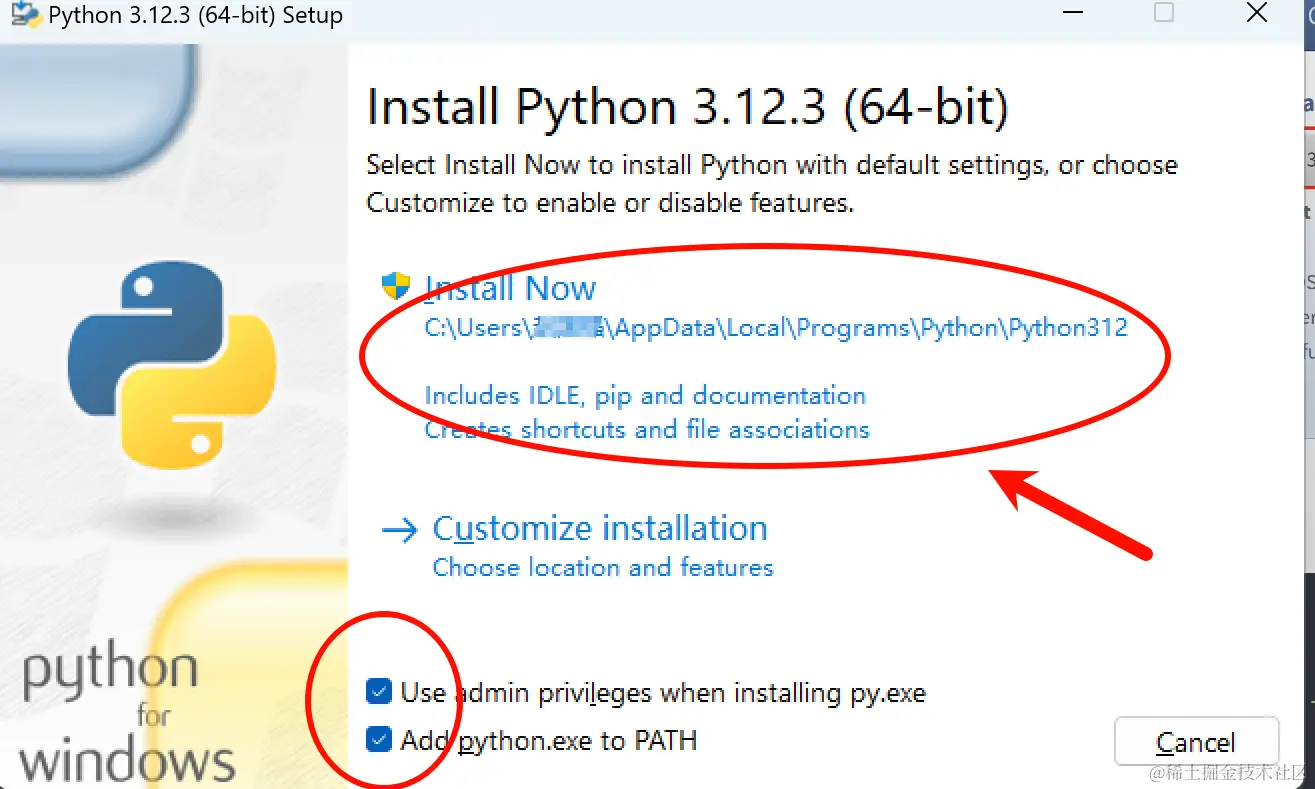1315x789 pixels.
Task: Uncheck Use admin privileges when installing py.exe
Action: click(379, 692)
